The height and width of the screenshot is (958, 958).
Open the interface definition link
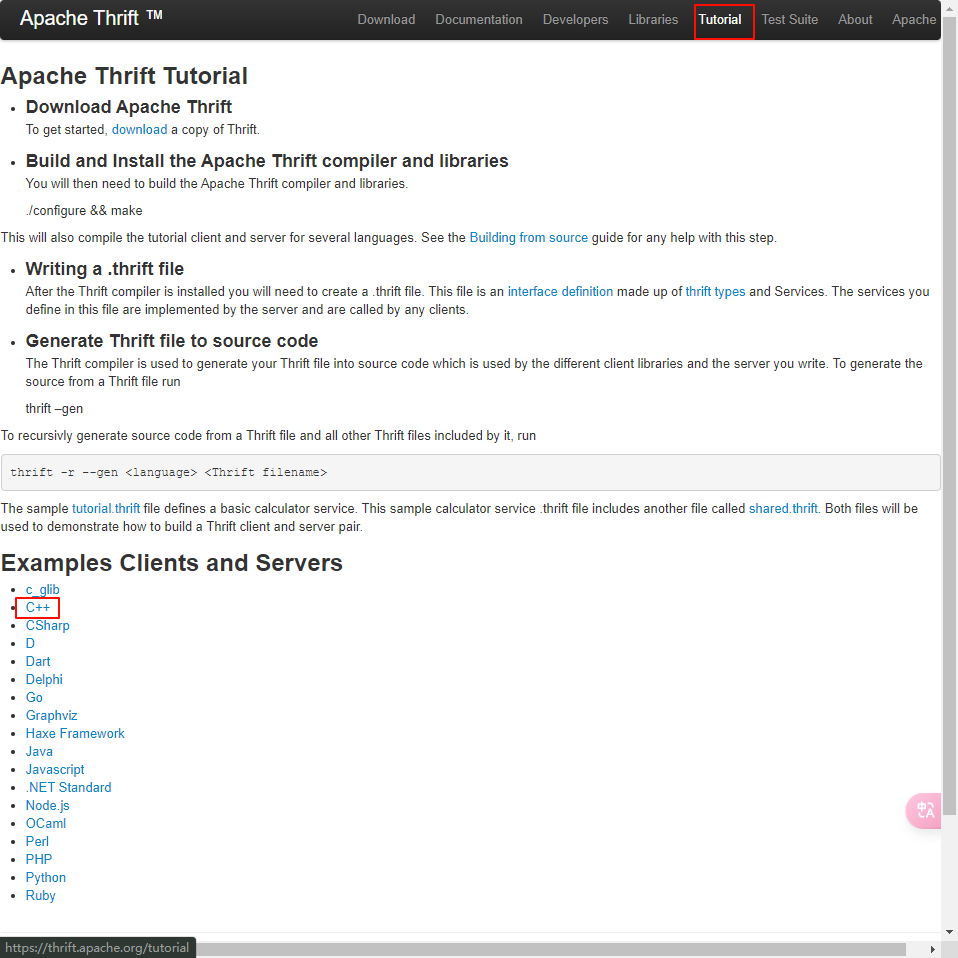coord(560,291)
